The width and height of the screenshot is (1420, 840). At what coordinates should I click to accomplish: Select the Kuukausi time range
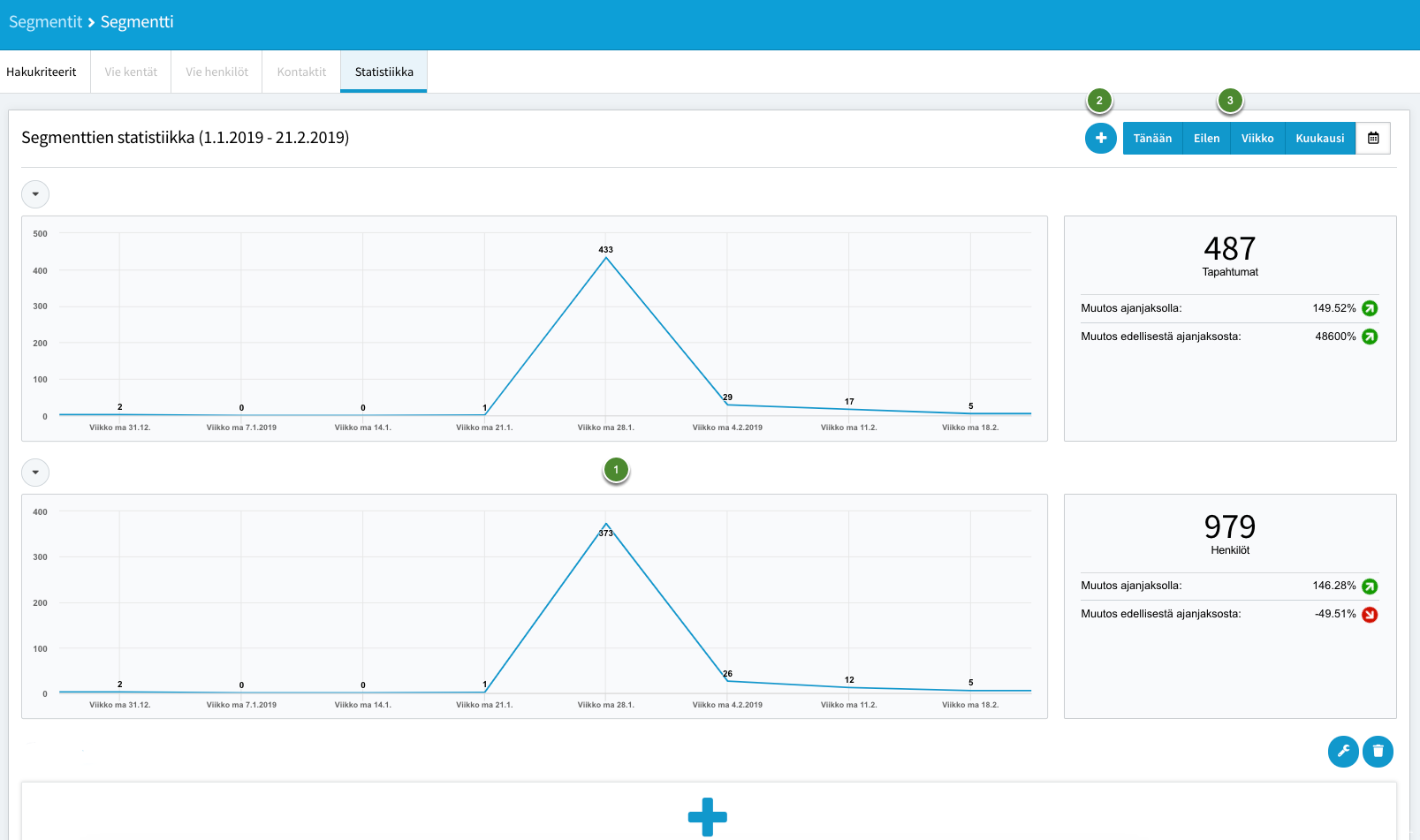(1320, 138)
